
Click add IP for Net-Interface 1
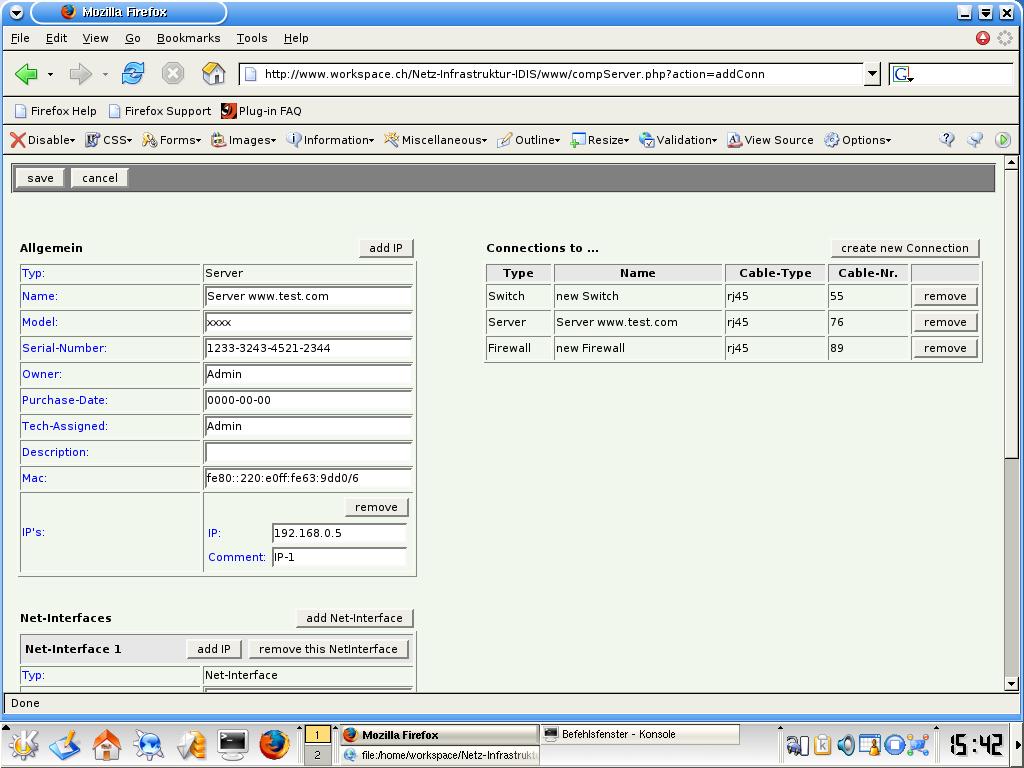tap(214, 649)
